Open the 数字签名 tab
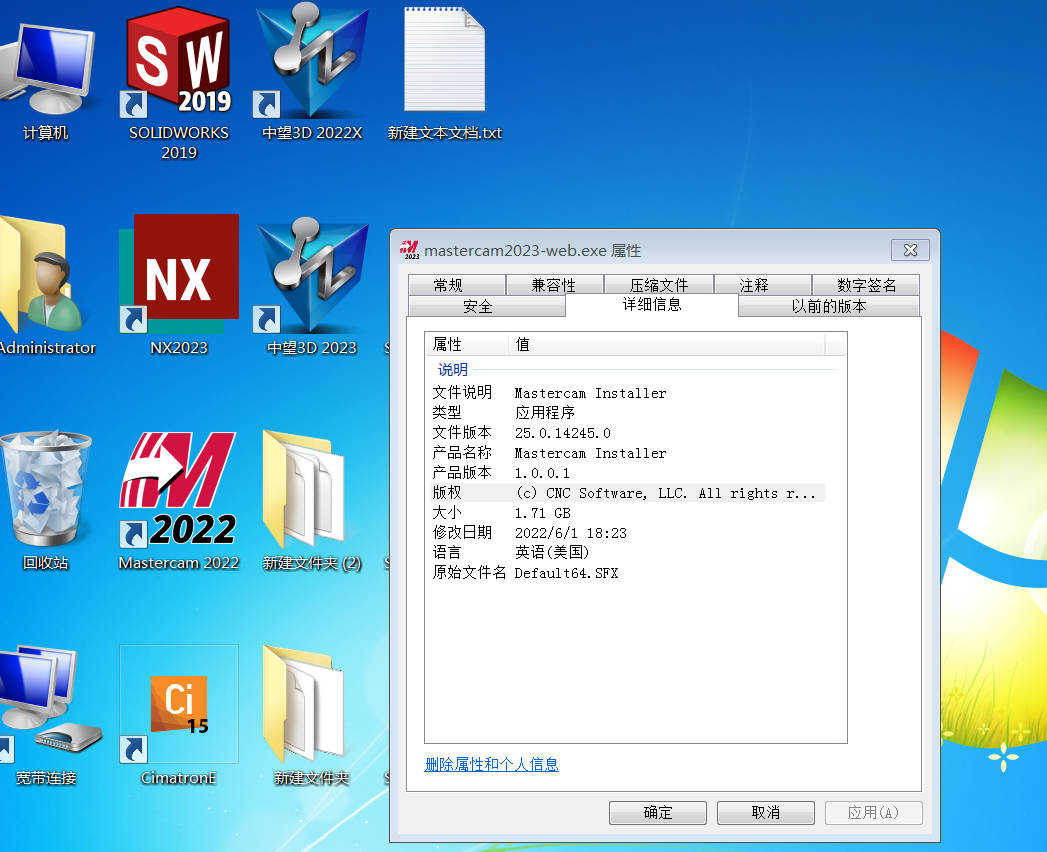1047x852 pixels. [865, 285]
